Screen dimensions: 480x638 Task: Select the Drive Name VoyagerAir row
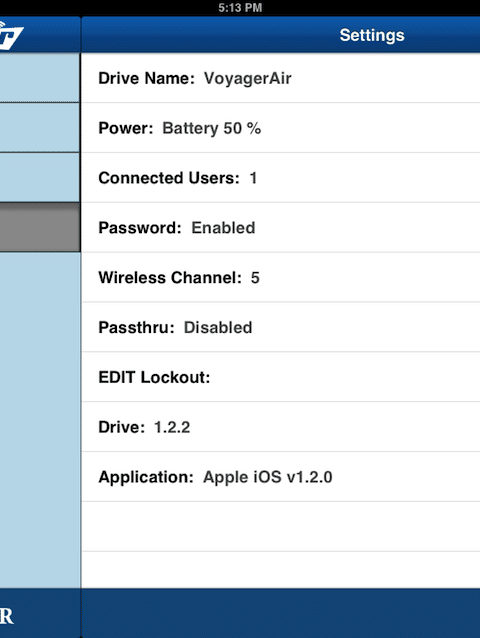point(281,78)
